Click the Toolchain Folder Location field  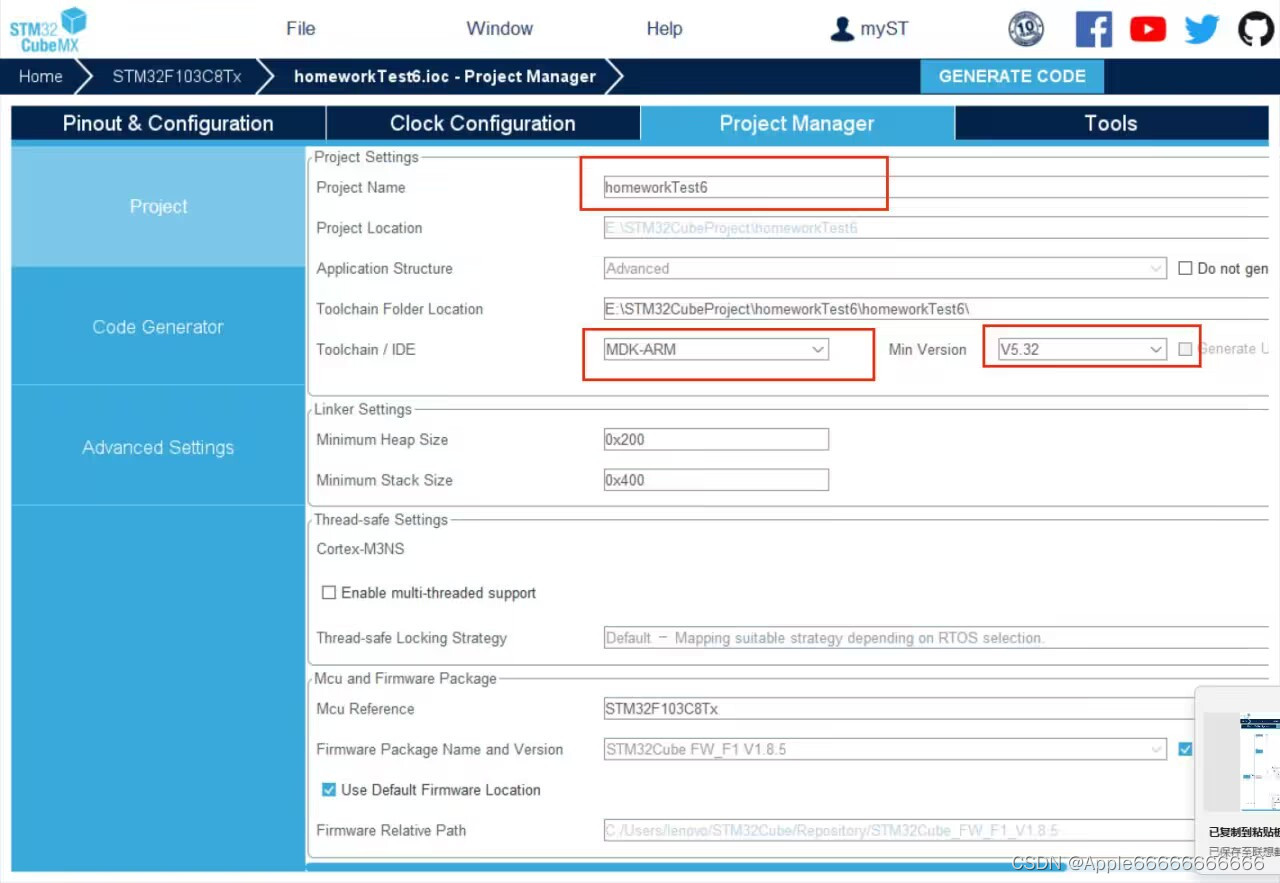935,309
